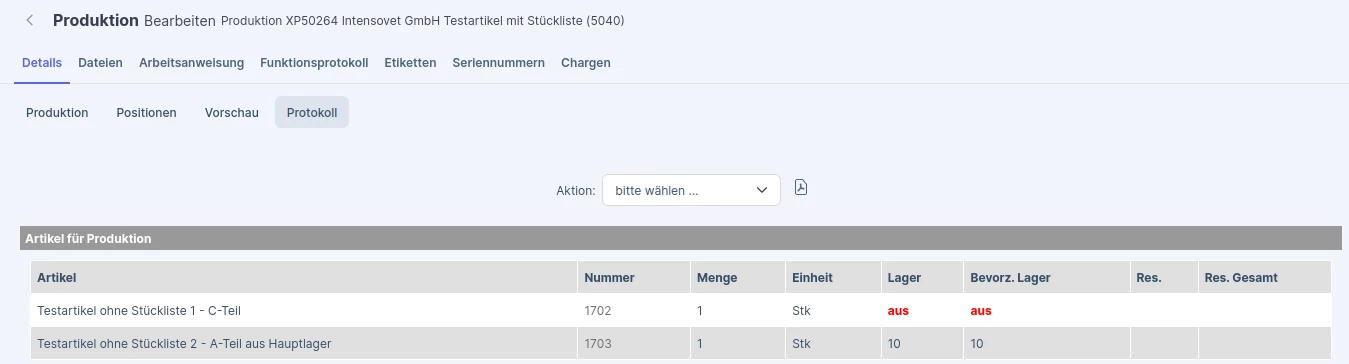Image resolution: width=1349 pixels, height=364 pixels.
Task: Select the Details tab
Action: [x=42, y=62]
